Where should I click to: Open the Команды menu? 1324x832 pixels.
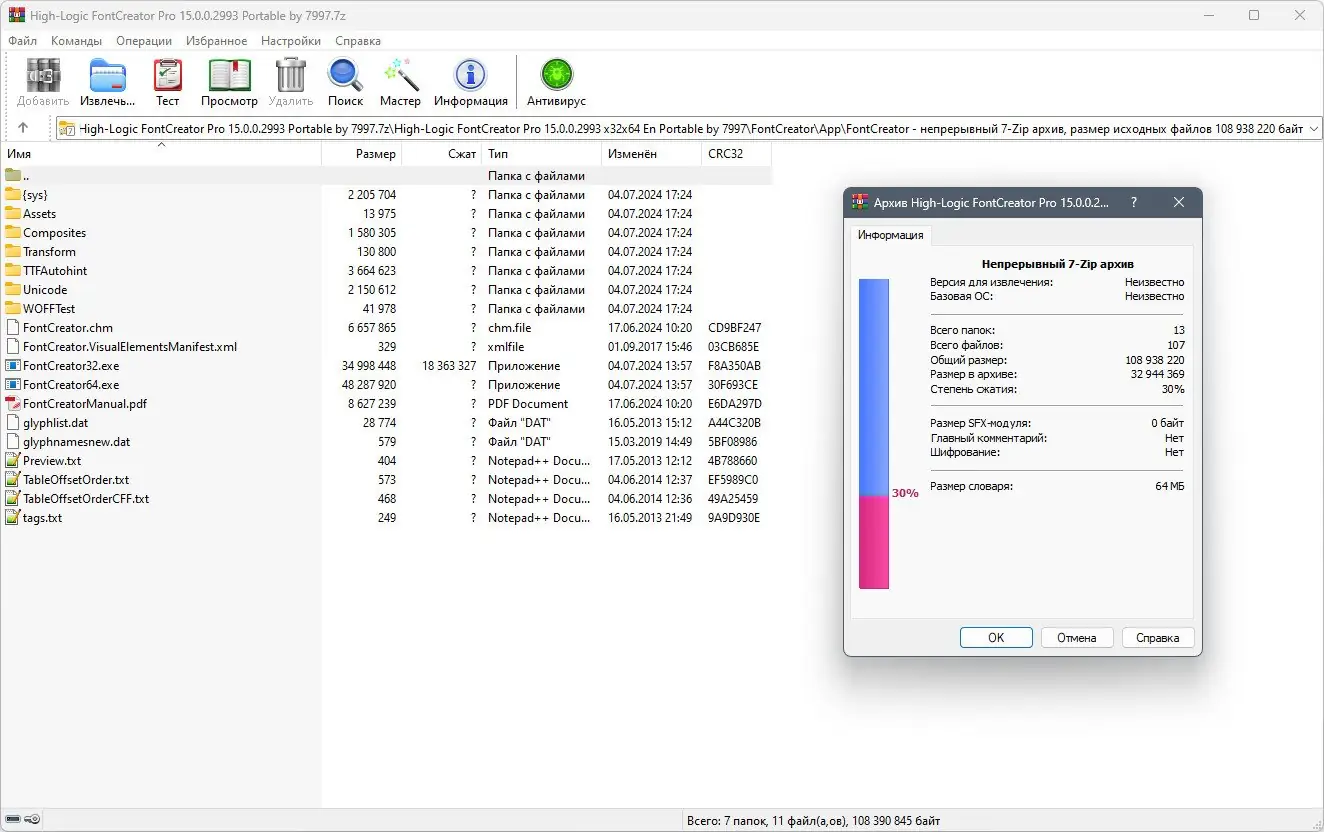tap(77, 41)
